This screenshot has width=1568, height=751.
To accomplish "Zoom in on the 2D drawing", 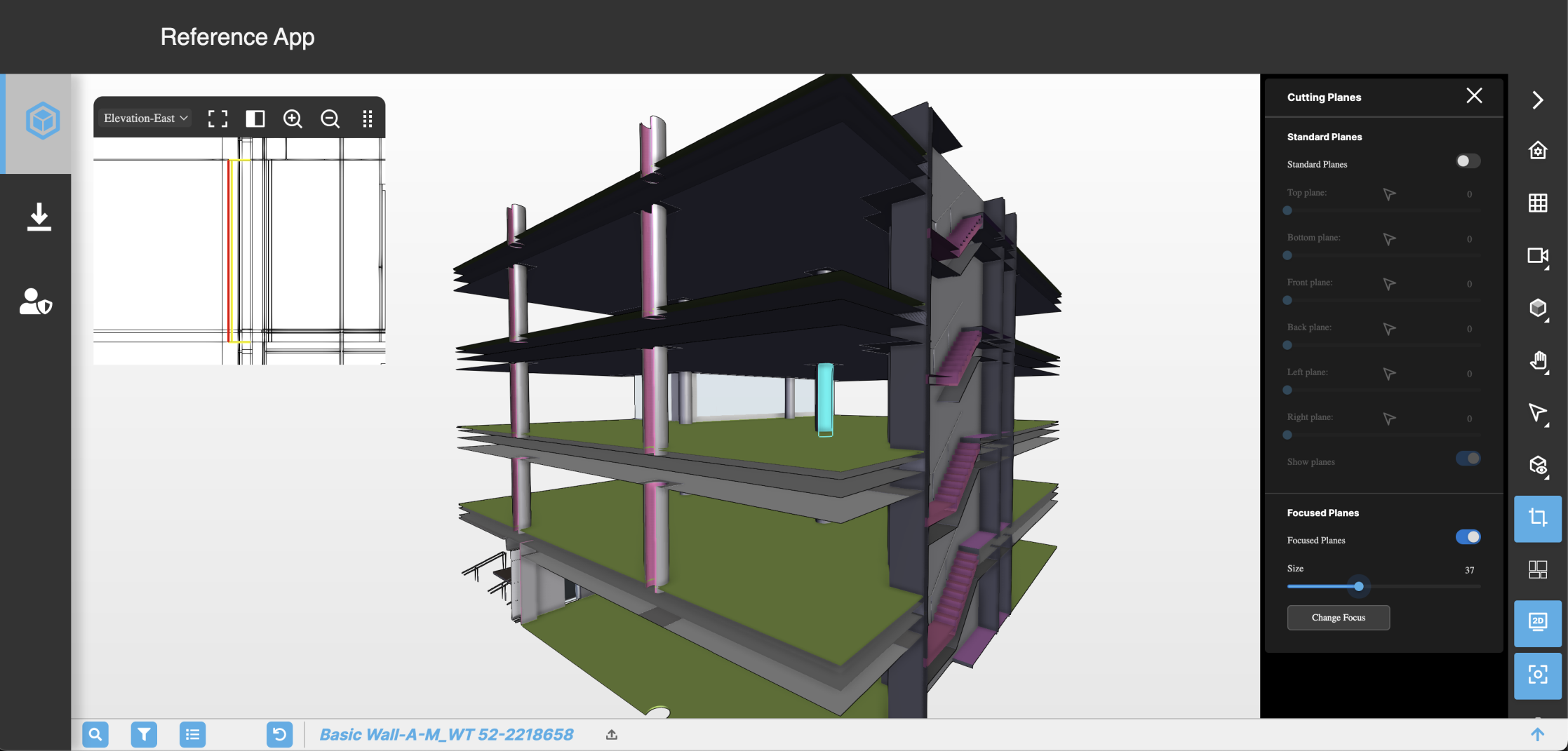I will [293, 119].
